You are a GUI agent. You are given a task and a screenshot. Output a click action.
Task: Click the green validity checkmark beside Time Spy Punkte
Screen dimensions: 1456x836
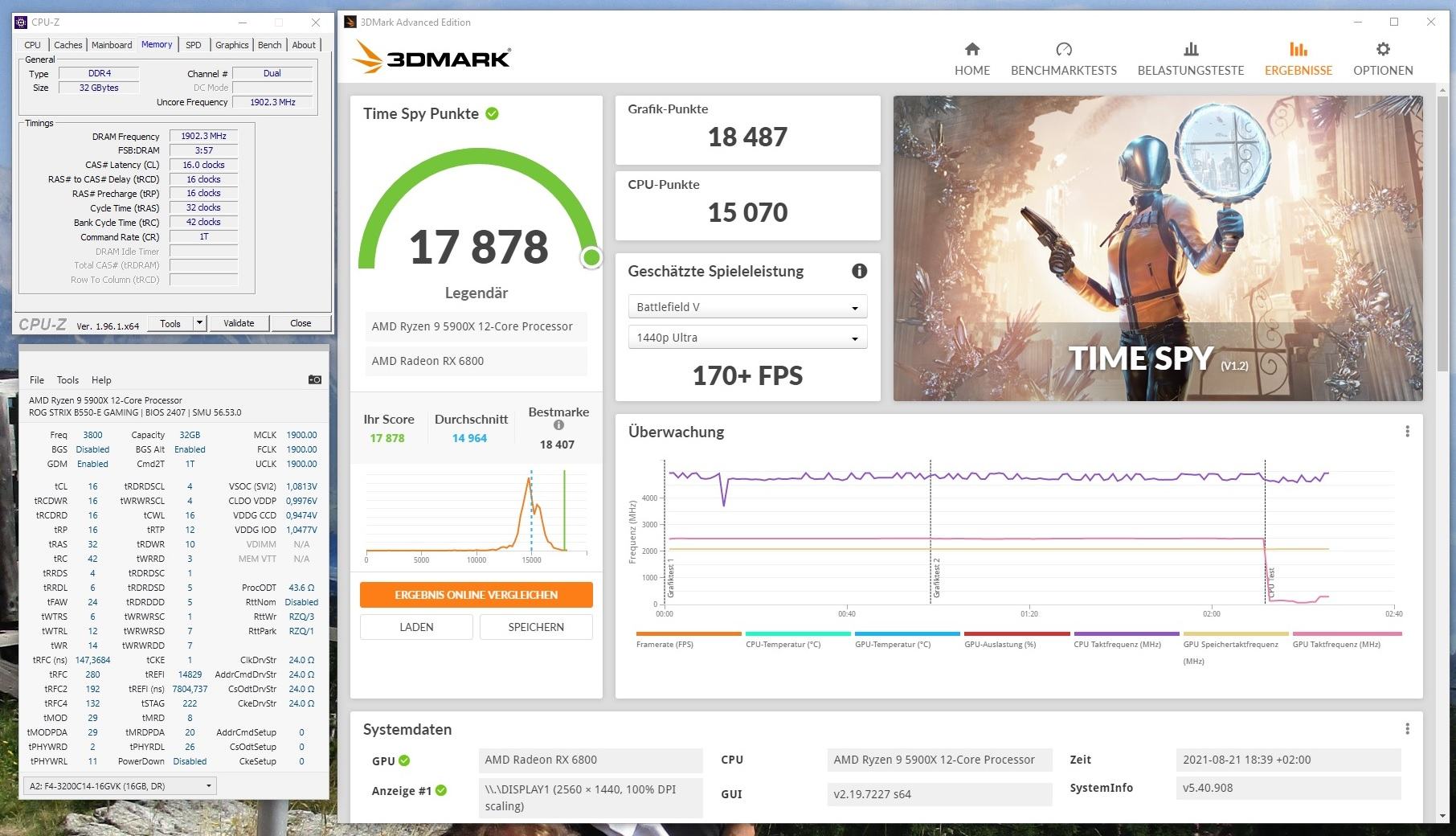tap(492, 113)
